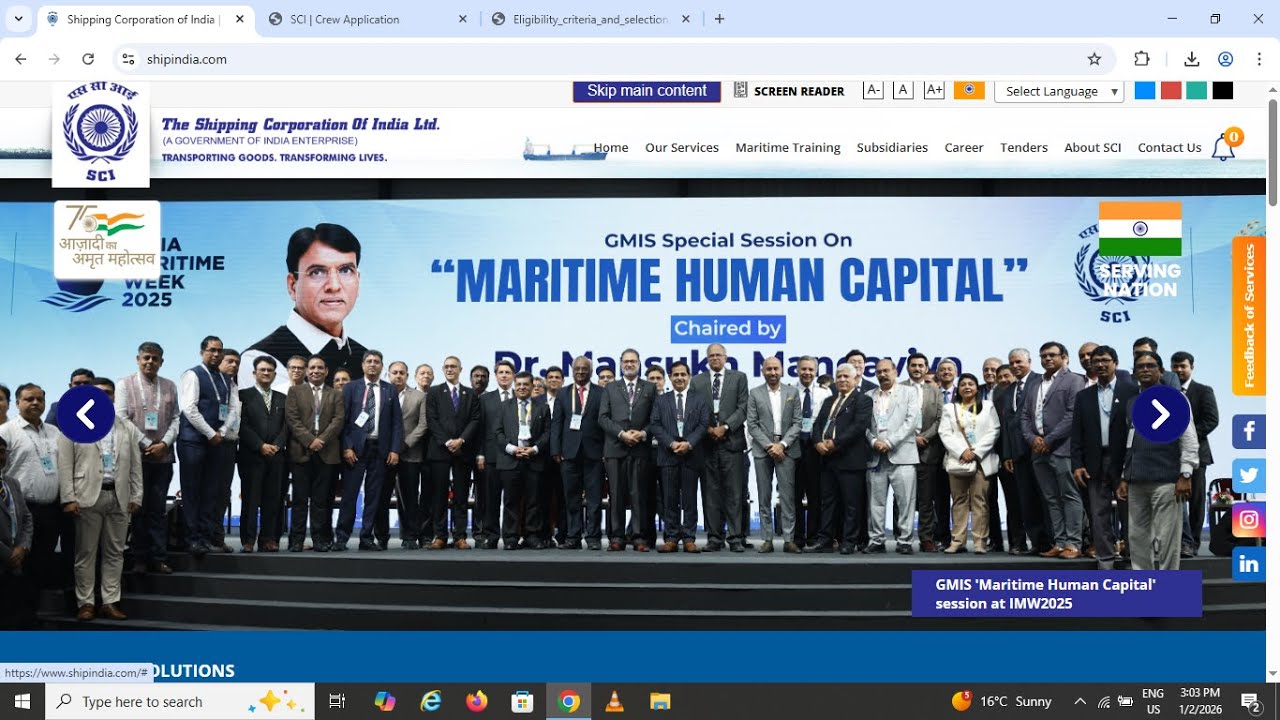Open SCI Facebook page icon
The image size is (1280, 720).
coord(1249,432)
